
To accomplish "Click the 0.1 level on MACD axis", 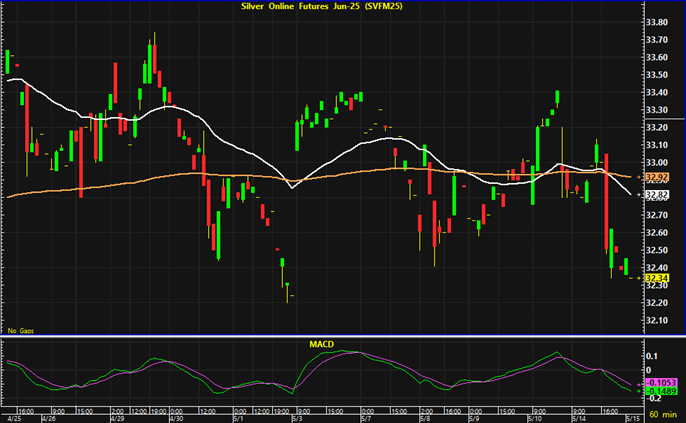I will coord(652,355).
